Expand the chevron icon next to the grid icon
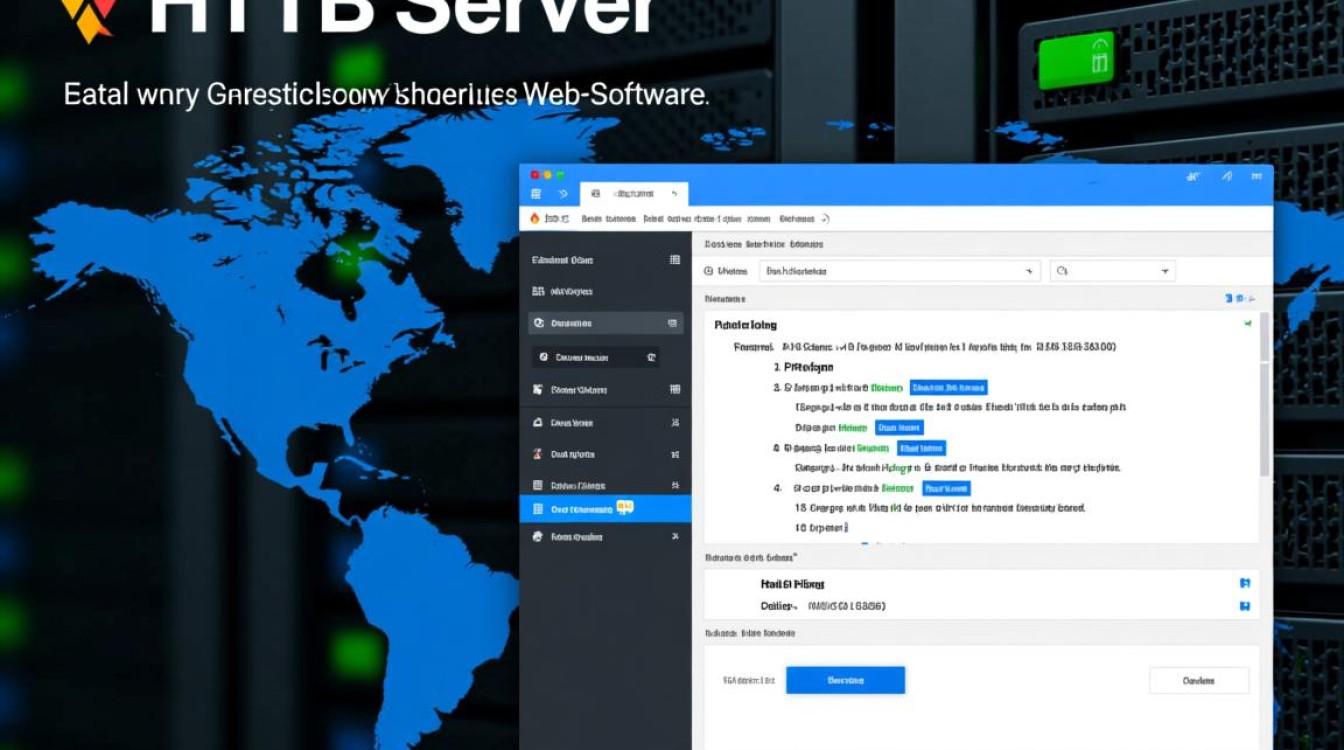The height and width of the screenshot is (750, 1344). coord(562,194)
